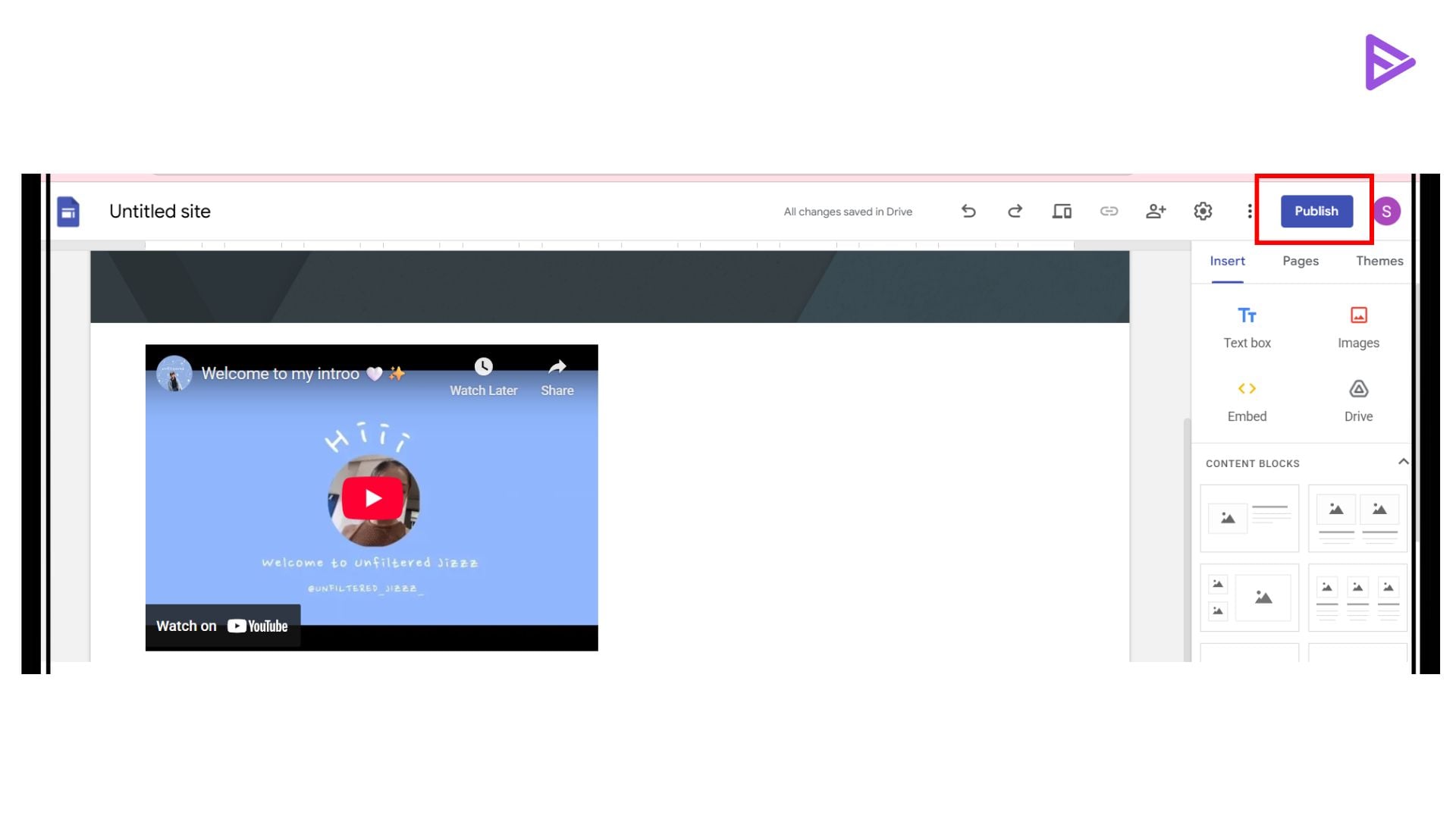Image resolution: width=1456 pixels, height=819 pixels.
Task: Undo the last change
Action: tap(968, 212)
